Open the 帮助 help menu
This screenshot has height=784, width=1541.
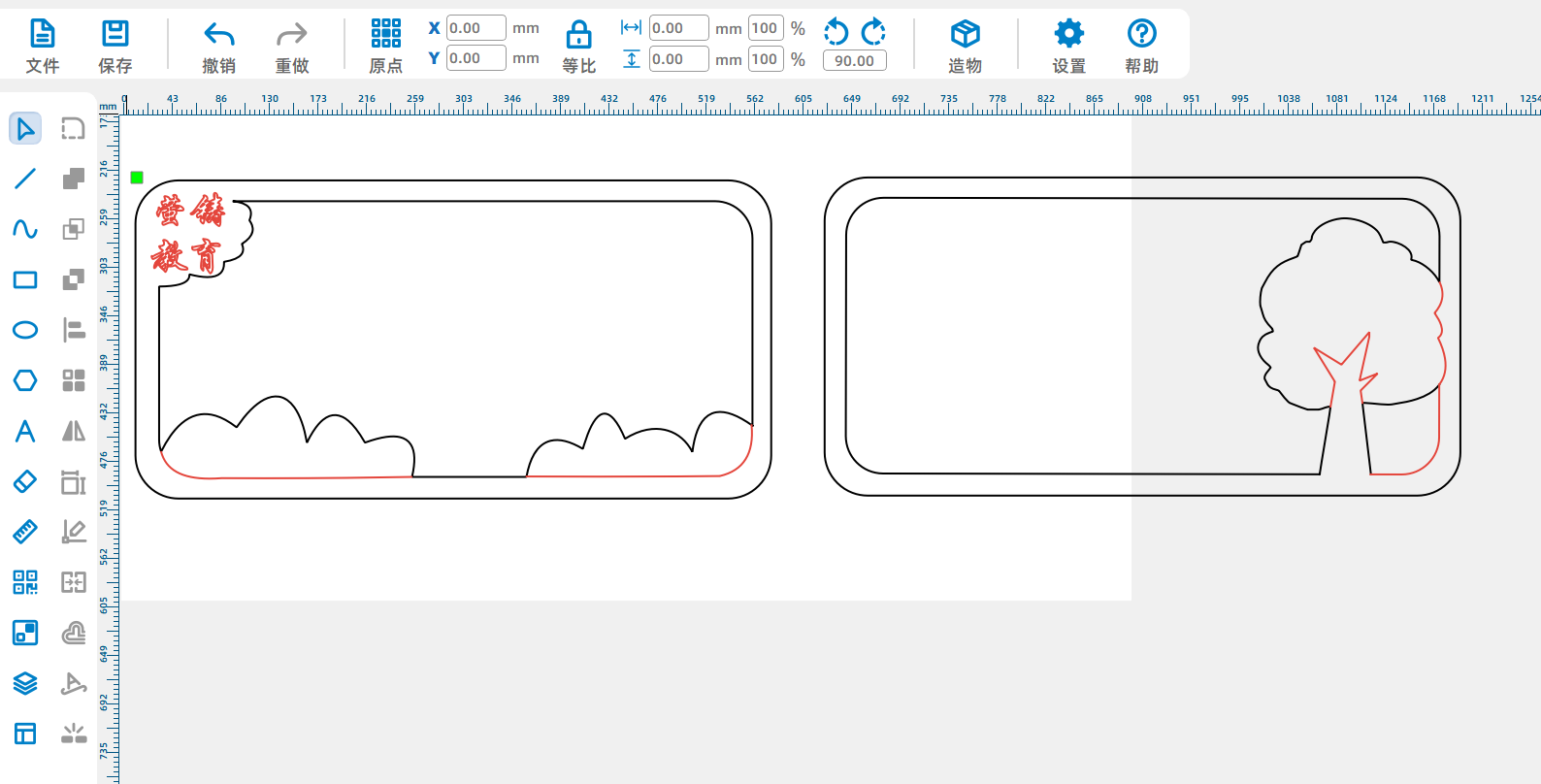click(1141, 46)
